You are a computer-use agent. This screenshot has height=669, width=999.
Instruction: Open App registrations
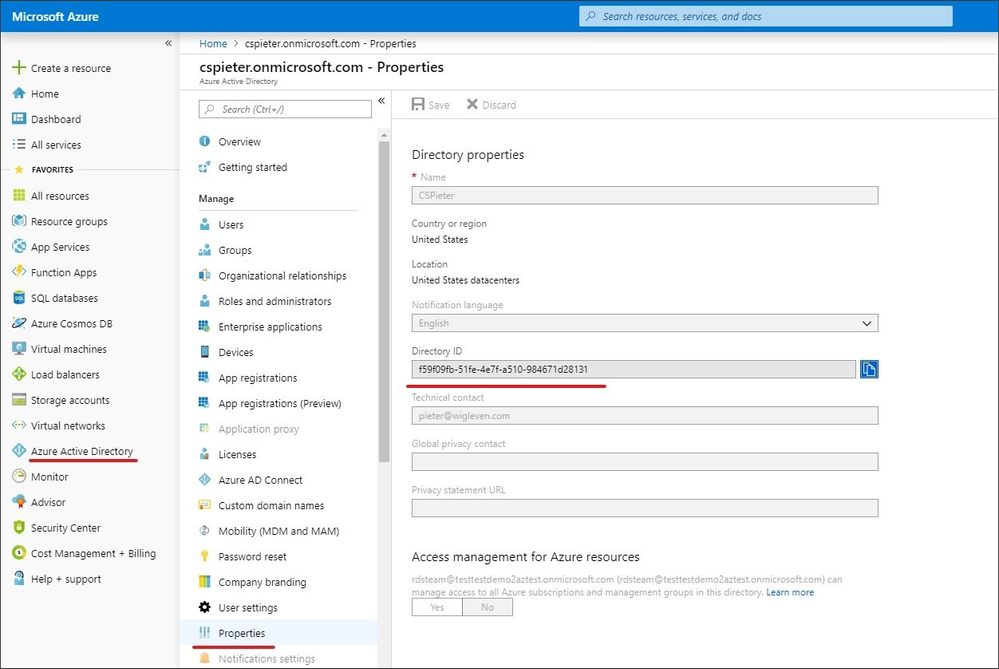[x=257, y=378]
